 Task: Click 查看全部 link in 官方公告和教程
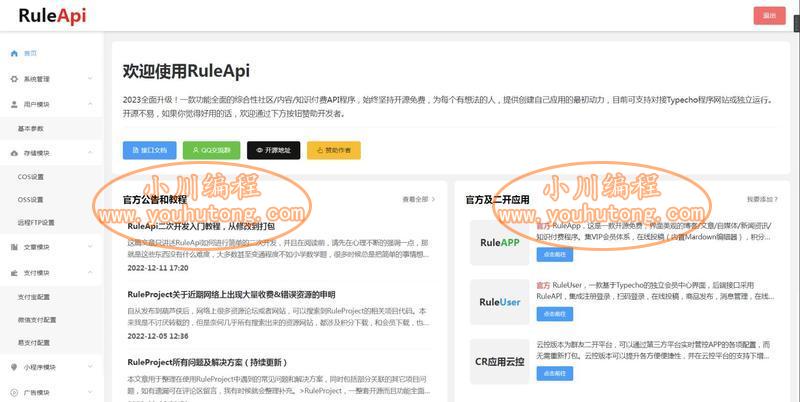pos(418,199)
